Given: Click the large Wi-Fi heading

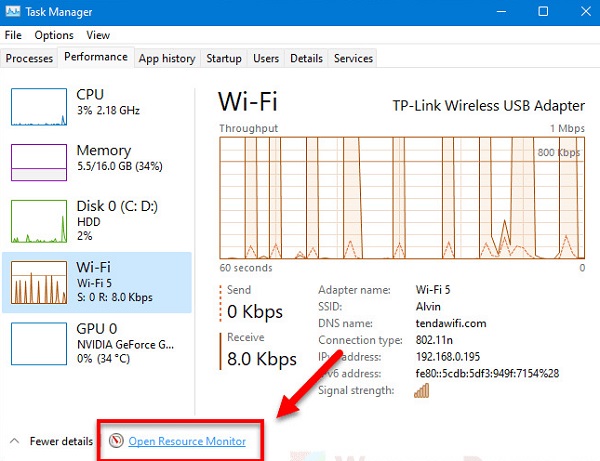Looking at the screenshot, I should point(248,102).
